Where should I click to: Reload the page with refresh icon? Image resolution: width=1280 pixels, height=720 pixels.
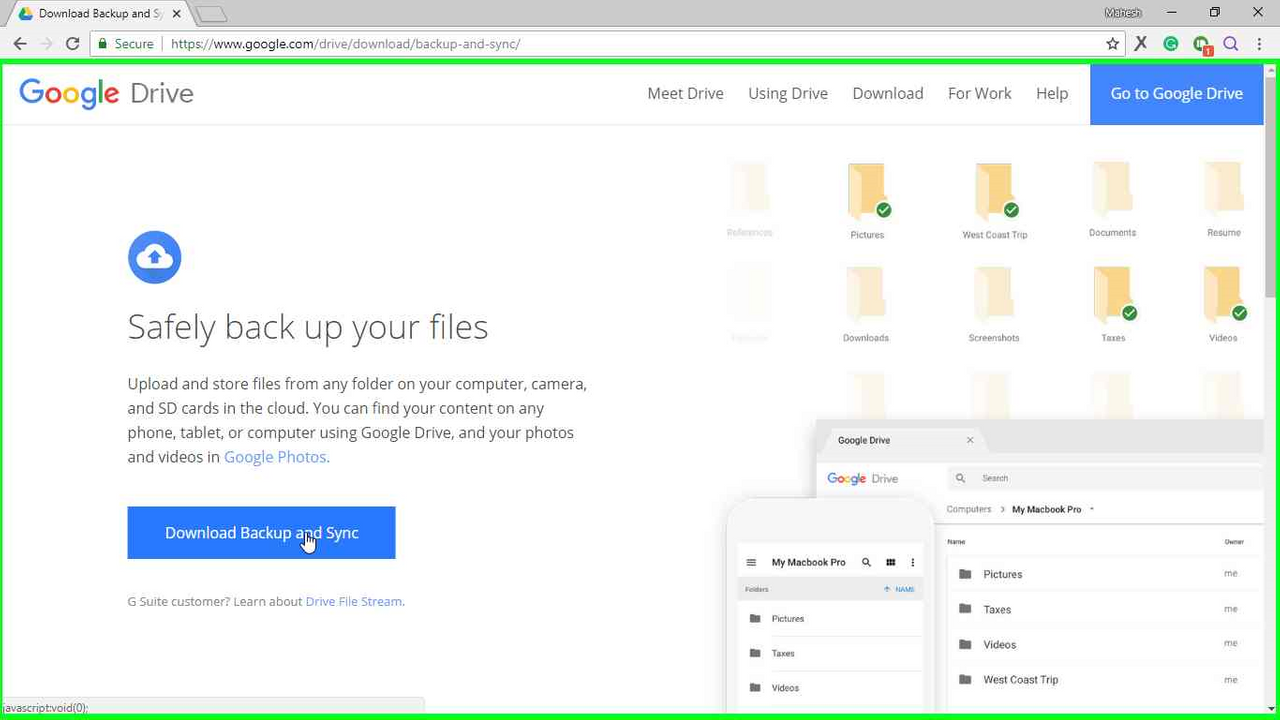click(x=72, y=44)
